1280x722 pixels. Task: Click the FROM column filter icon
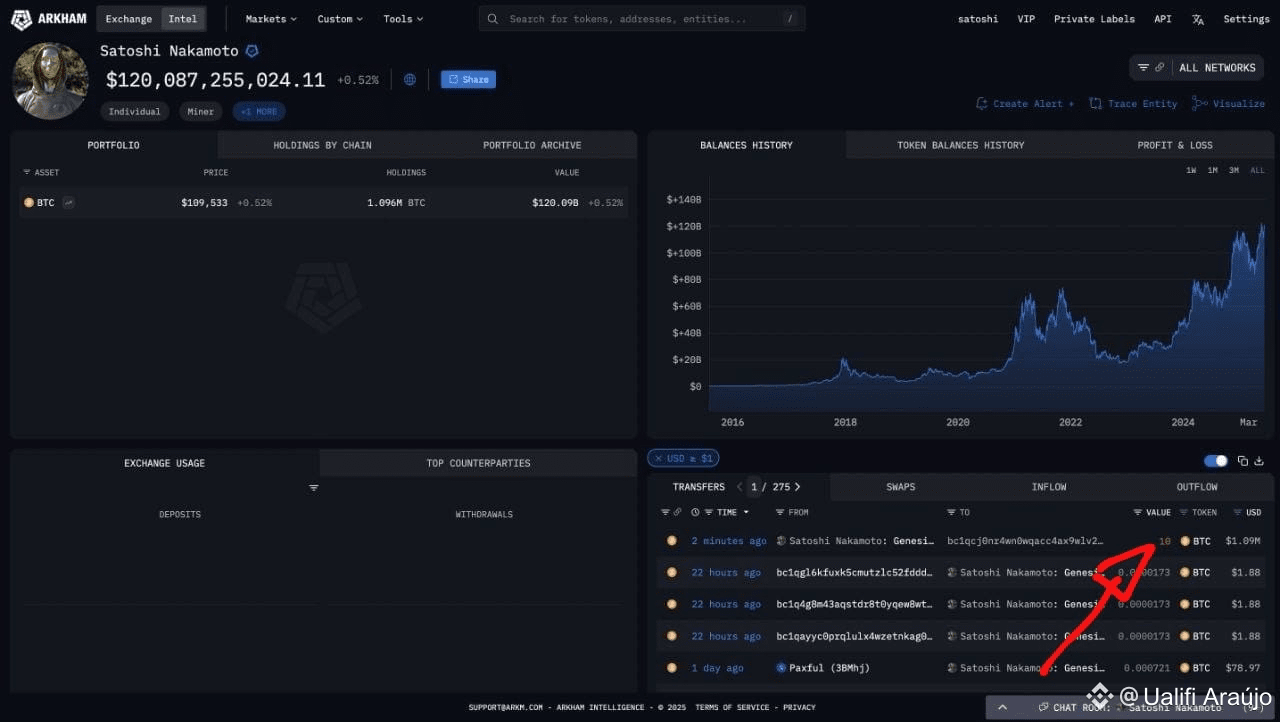tap(781, 513)
